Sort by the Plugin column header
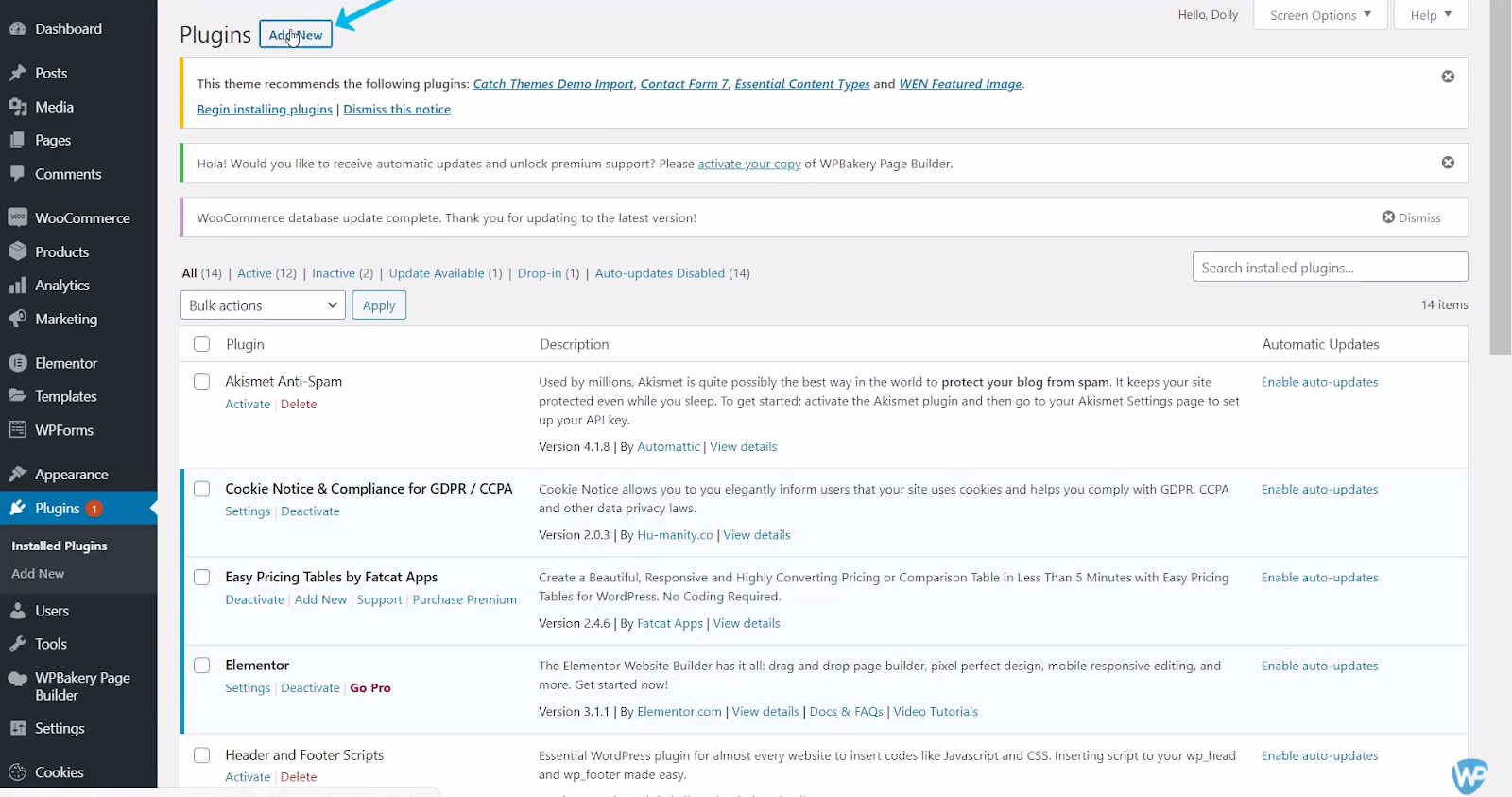The image size is (1512, 797). [x=245, y=344]
